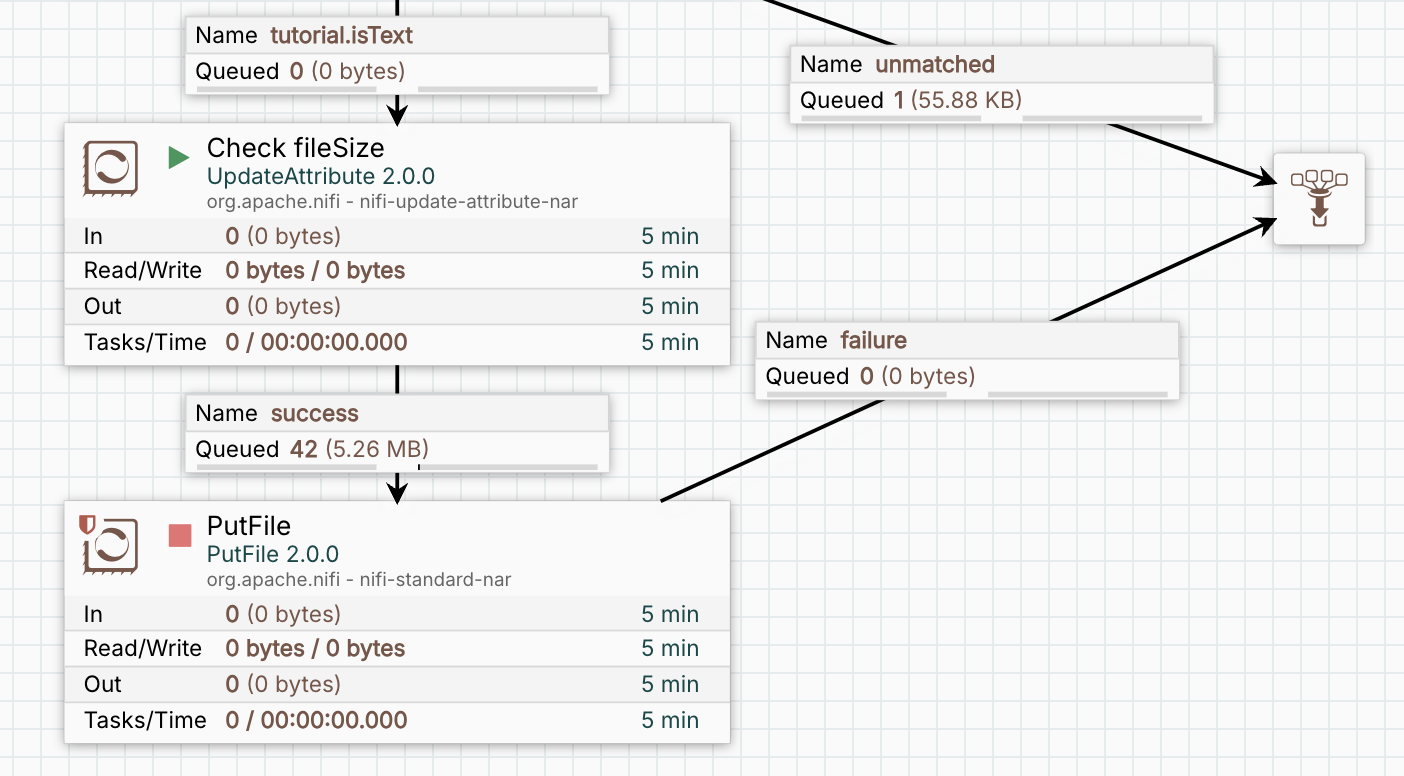Click the queued 55.88 KB size on unmatched

tap(964, 100)
